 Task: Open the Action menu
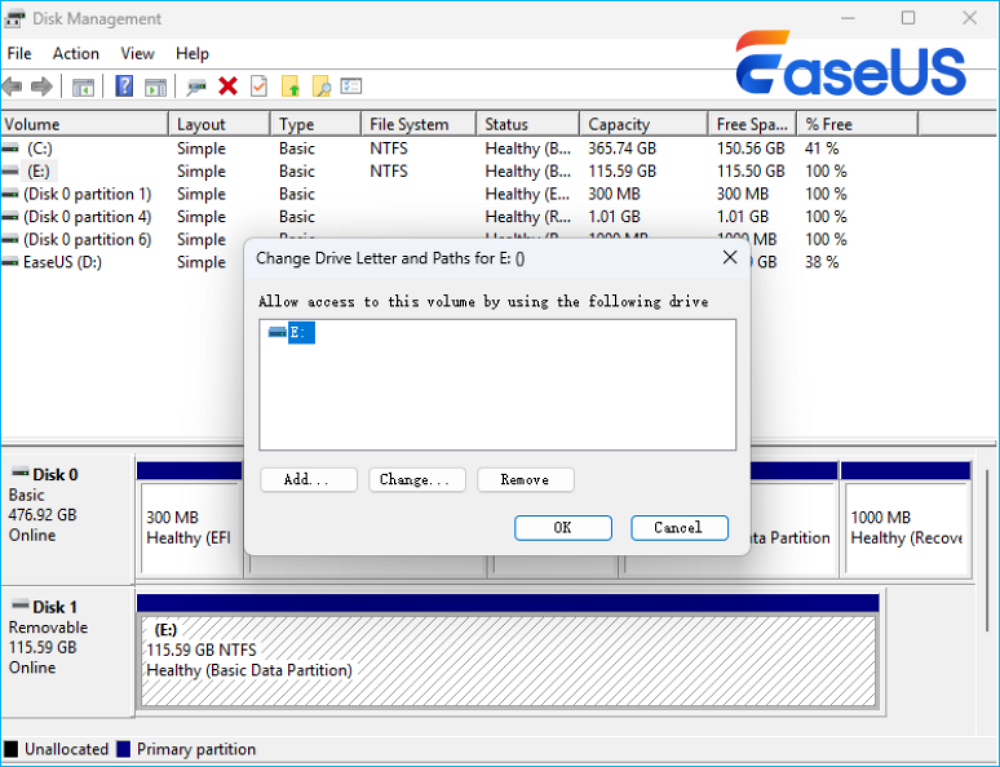(76, 54)
